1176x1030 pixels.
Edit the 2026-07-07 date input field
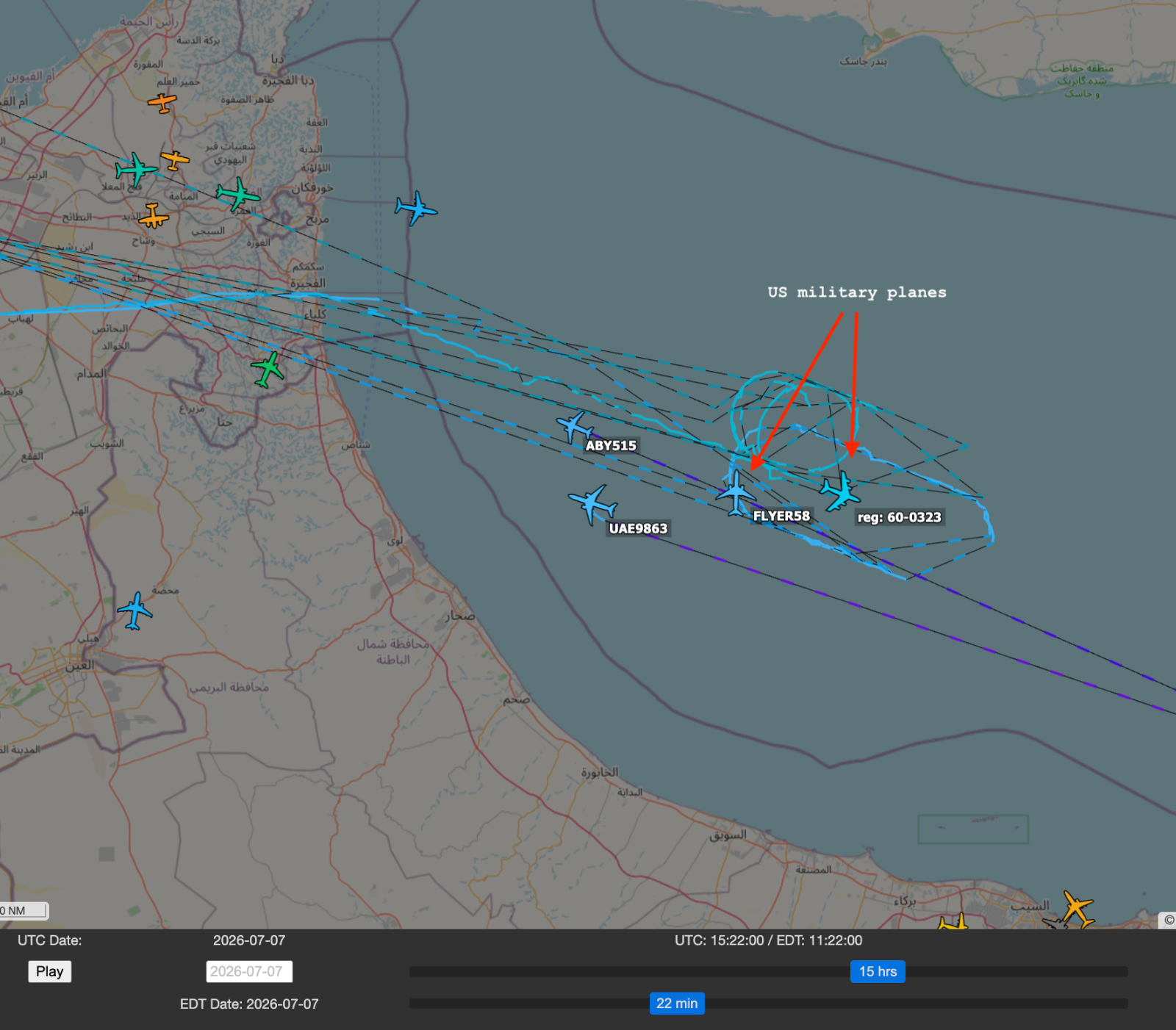tap(249, 971)
